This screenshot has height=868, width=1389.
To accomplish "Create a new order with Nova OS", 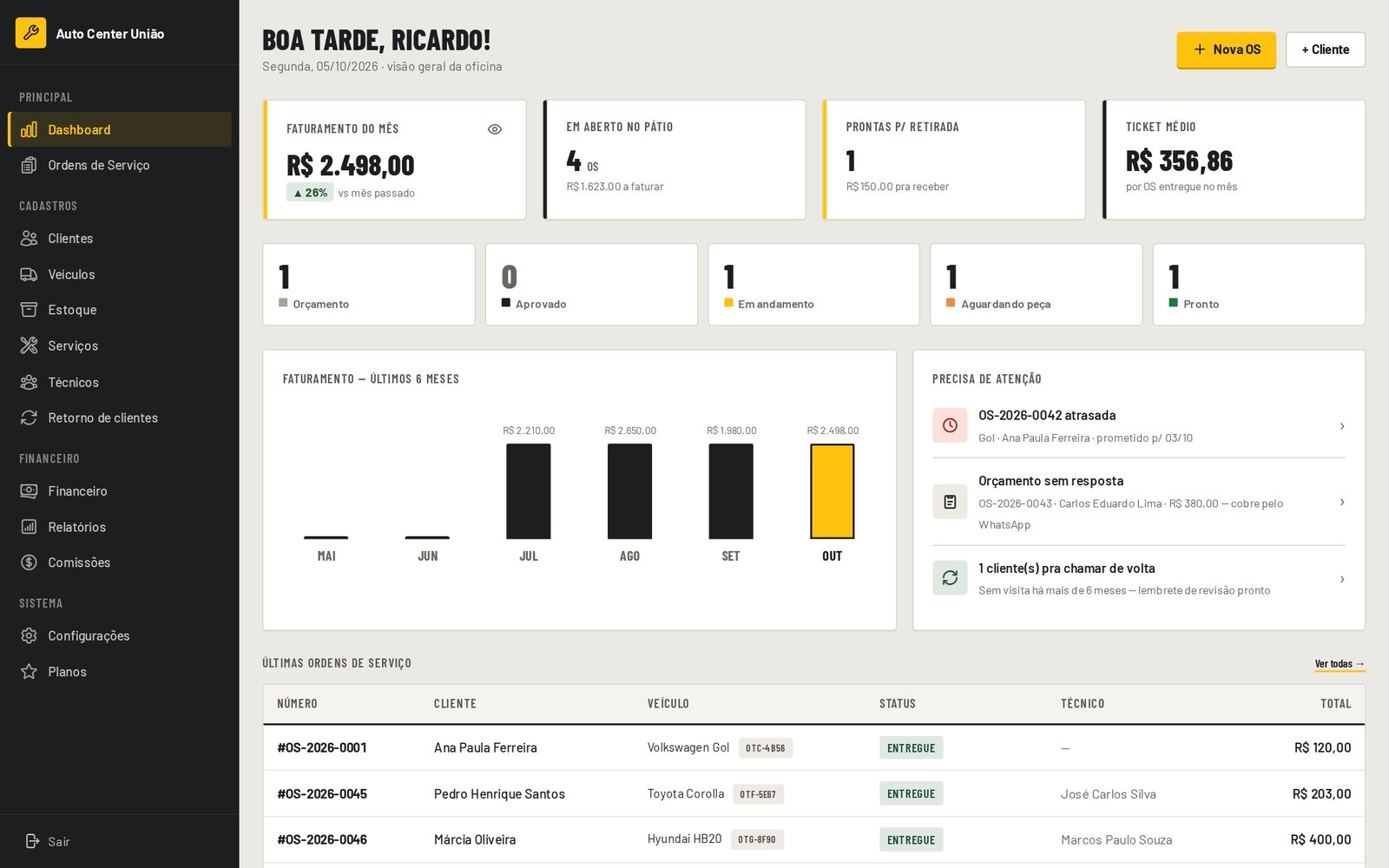I will pyautogui.click(x=1226, y=49).
